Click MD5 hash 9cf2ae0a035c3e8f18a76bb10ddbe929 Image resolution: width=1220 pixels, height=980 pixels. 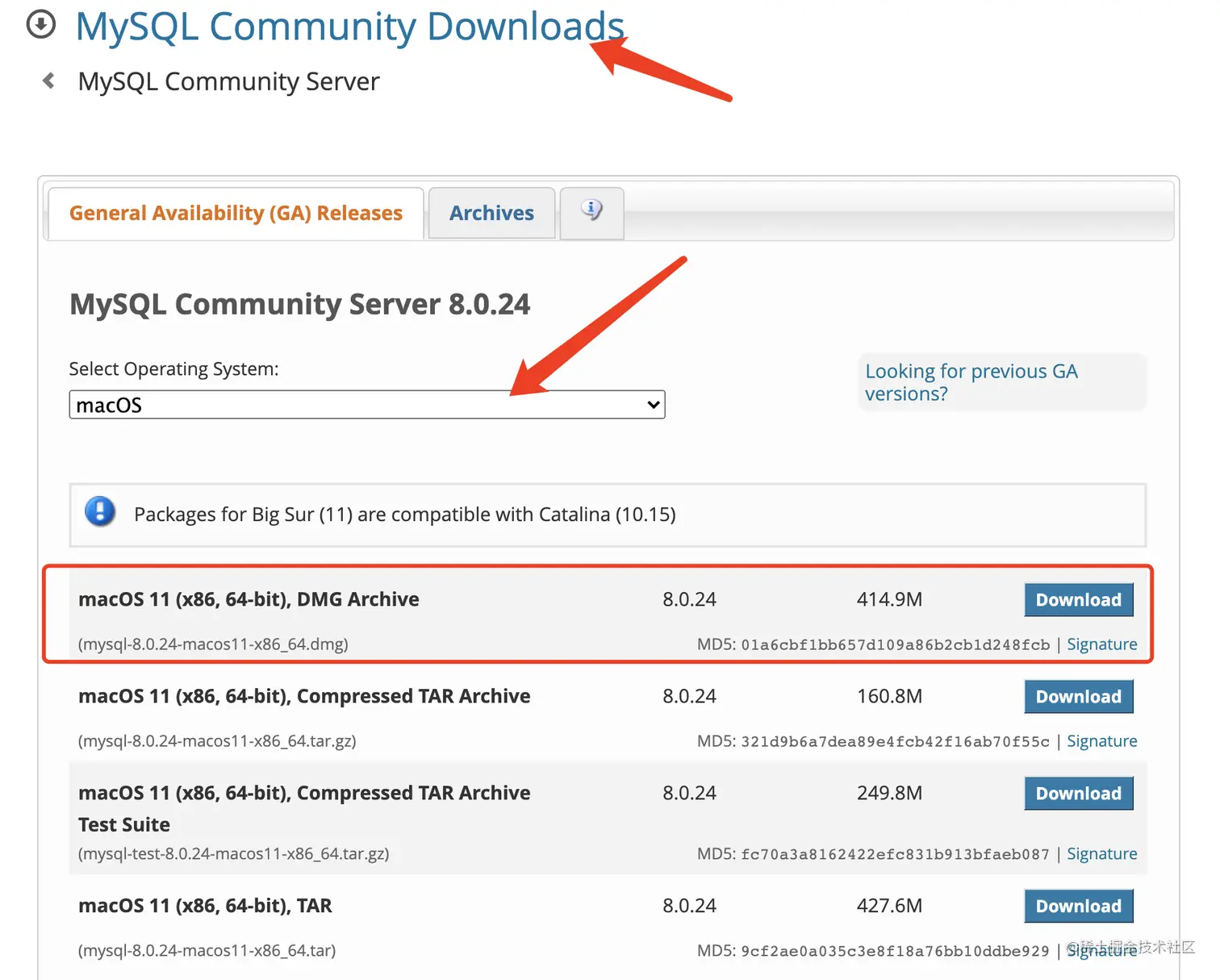click(896, 952)
